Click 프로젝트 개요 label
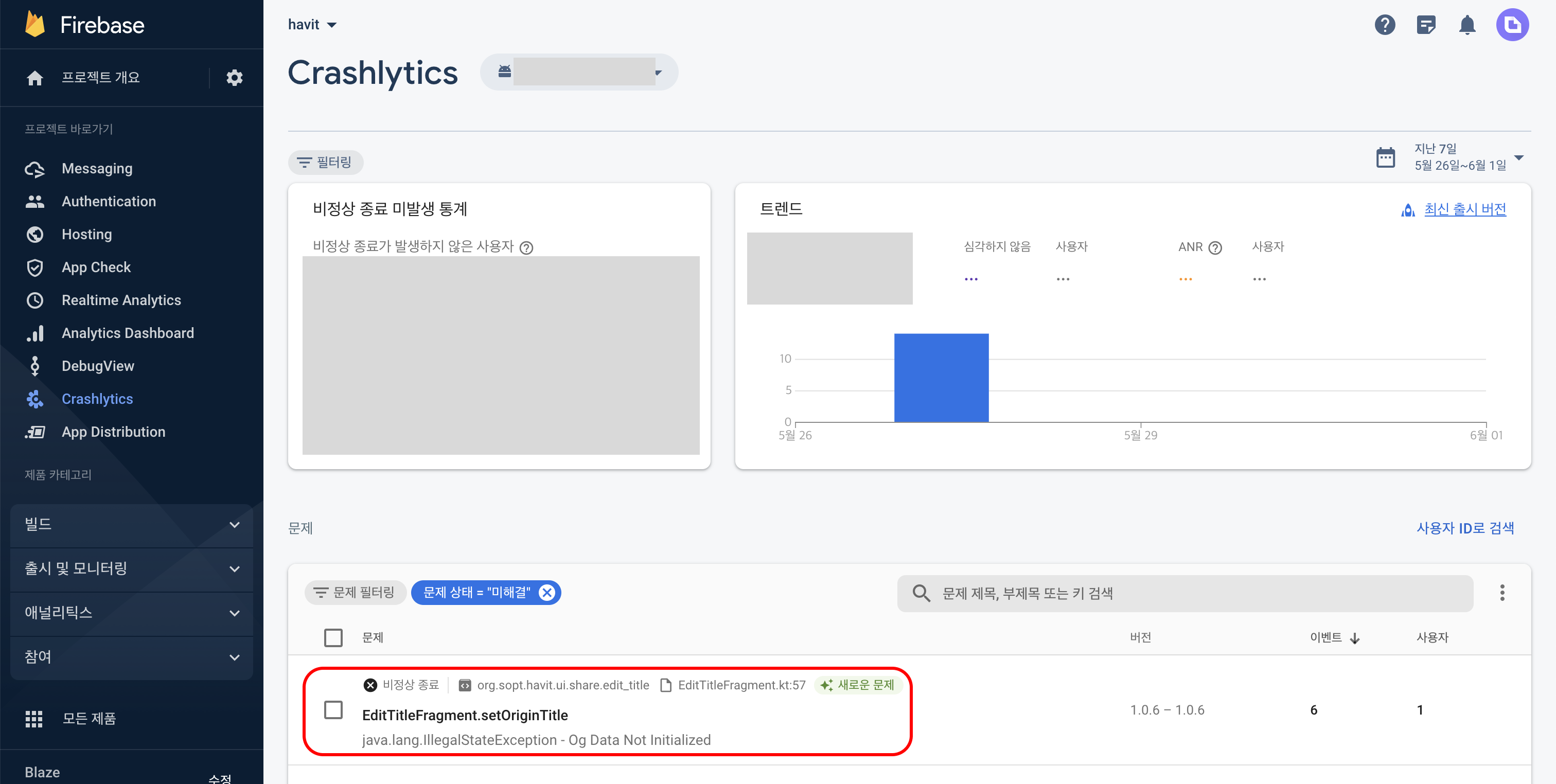This screenshot has width=1556, height=784. pos(100,78)
